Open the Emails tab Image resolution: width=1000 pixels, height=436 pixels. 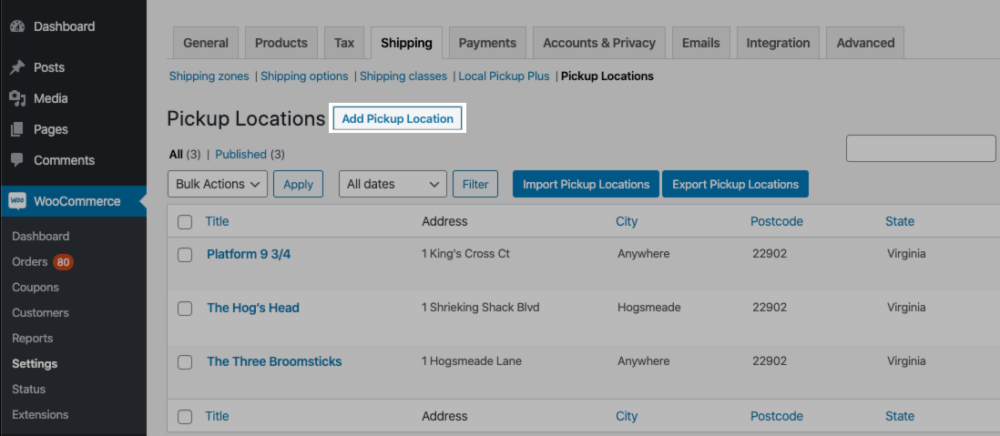click(701, 43)
